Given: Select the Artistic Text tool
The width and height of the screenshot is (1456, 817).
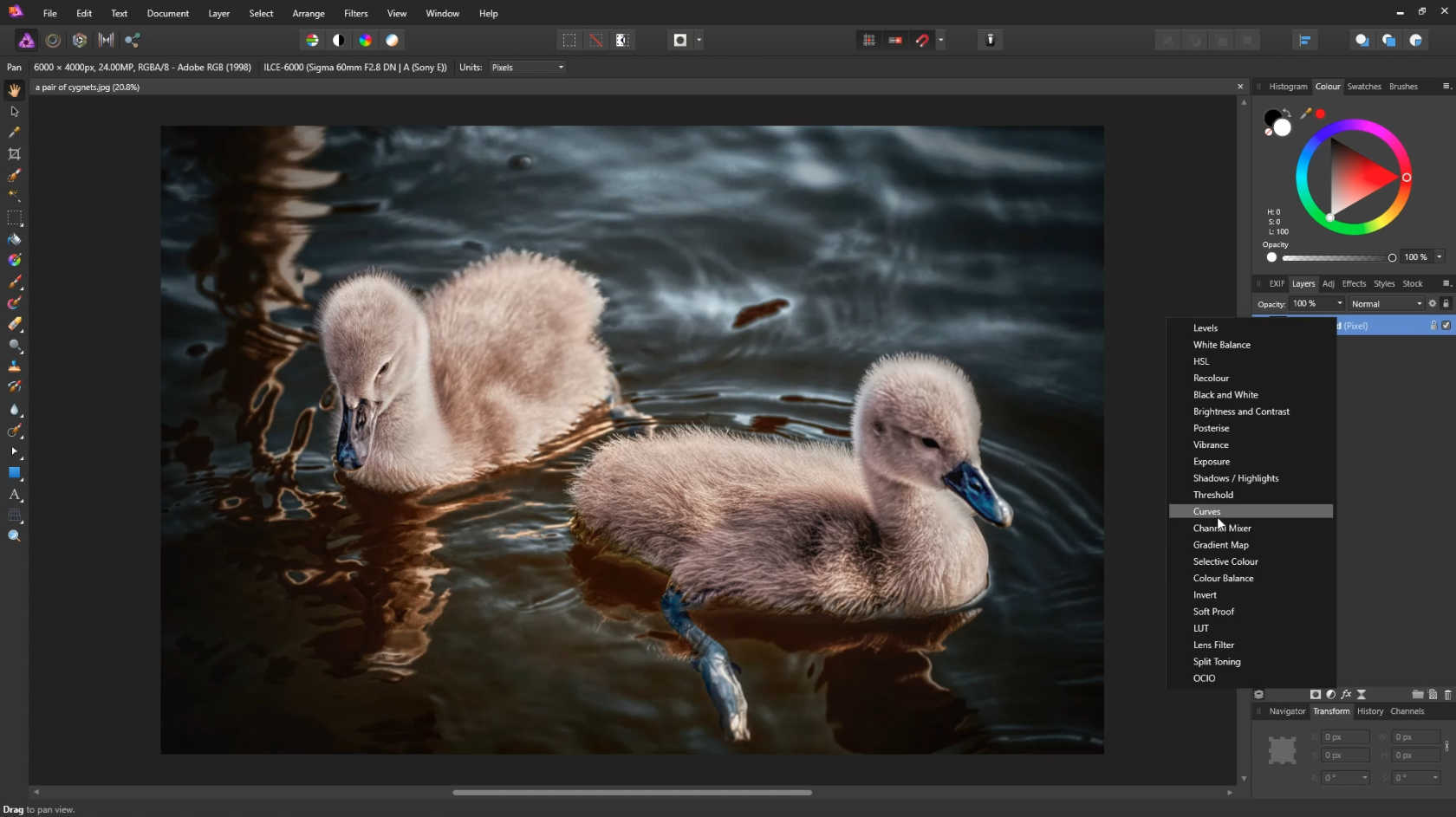Looking at the screenshot, I should [x=14, y=495].
